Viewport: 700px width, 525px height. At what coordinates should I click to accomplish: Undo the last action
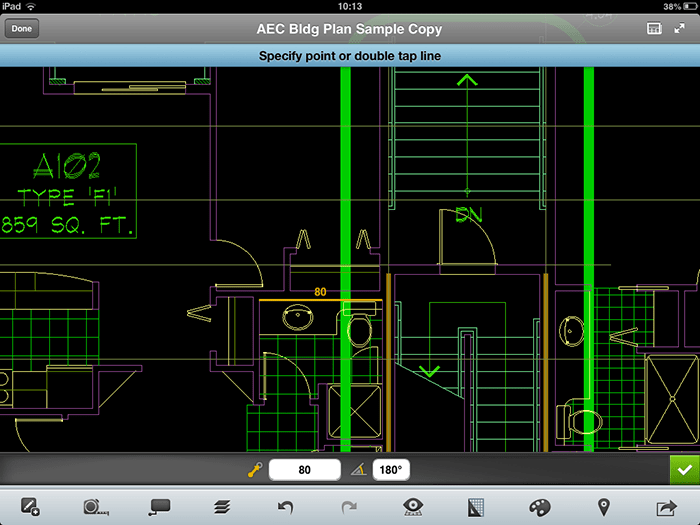[285, 507]
